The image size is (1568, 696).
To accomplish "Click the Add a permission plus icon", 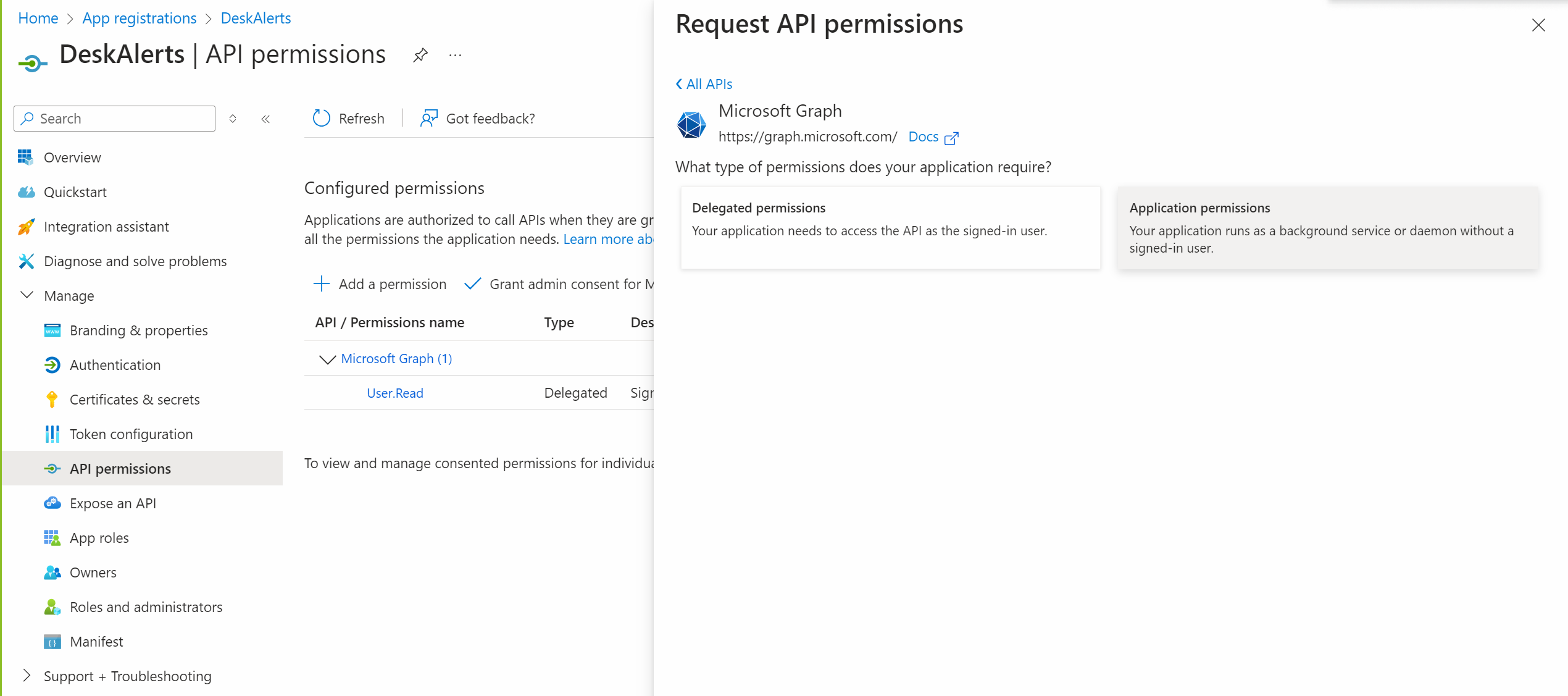I will click(322, 284).
